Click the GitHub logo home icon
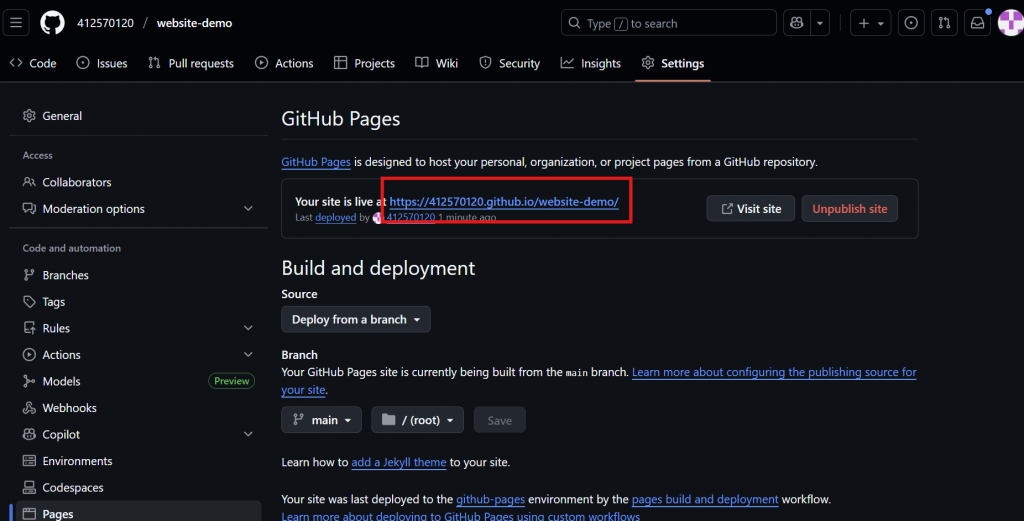Image resolution: width=1024 pixels, height=521 pixels. (x=52, y=23)
